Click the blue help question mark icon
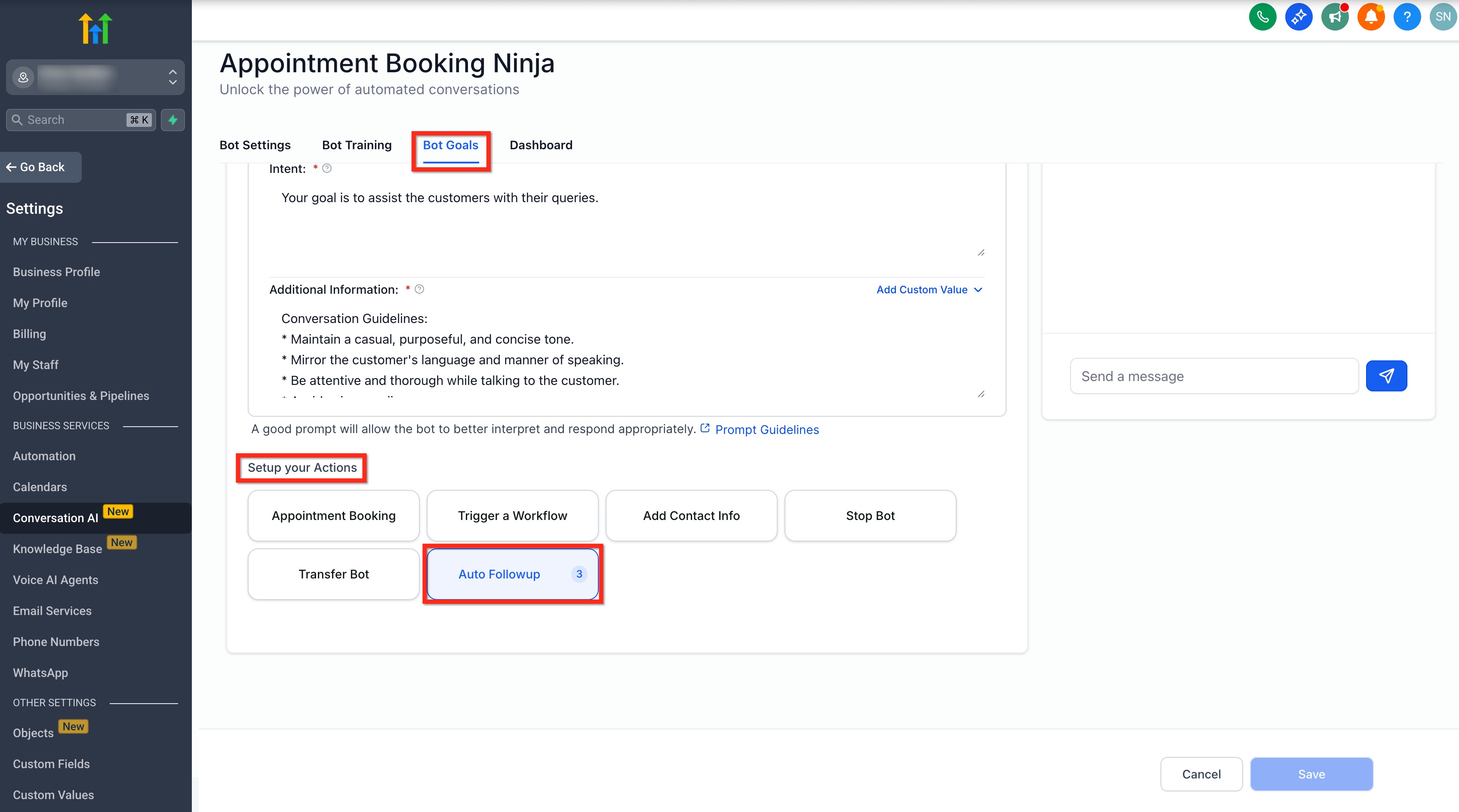This screenshot has width=1459, height=812. [1407, 17]
